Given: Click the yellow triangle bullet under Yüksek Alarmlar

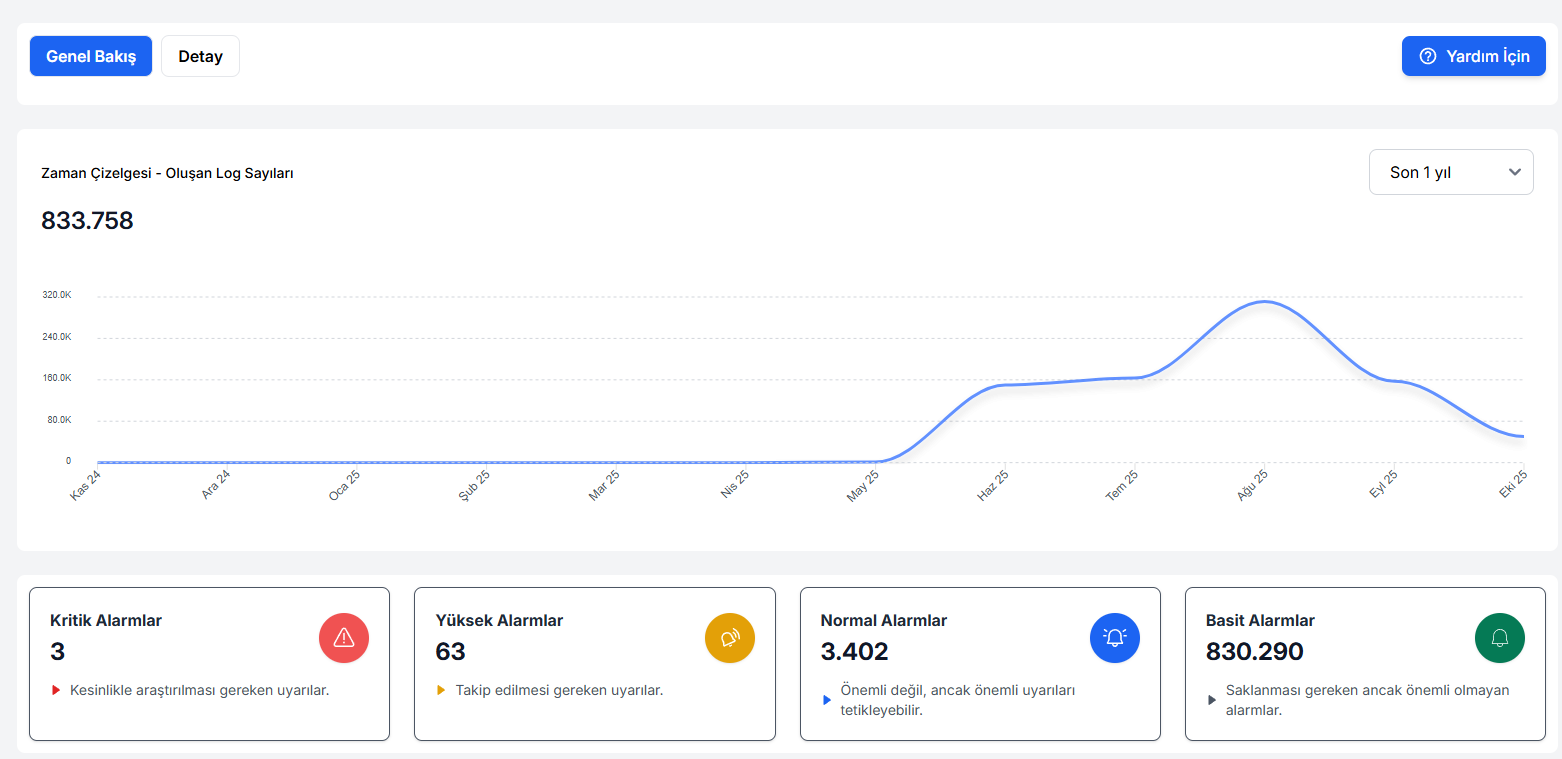Looking at the screenshot, I should coord(442,690).
